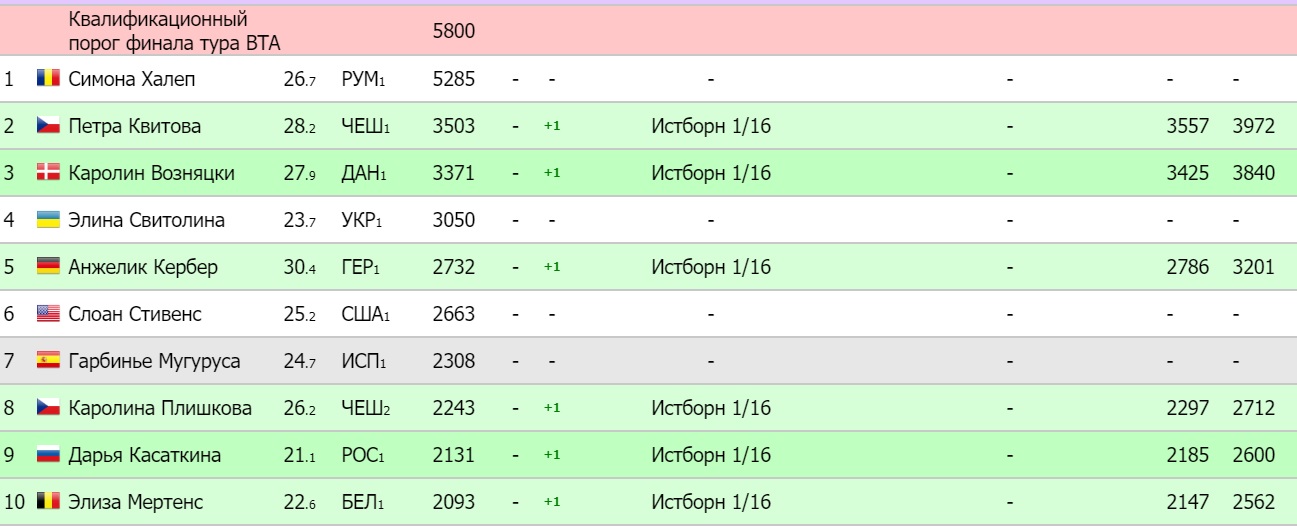
Task: Click Истборн 1/16 in Элиза Мертенс's row
Action: pos(711,502)
